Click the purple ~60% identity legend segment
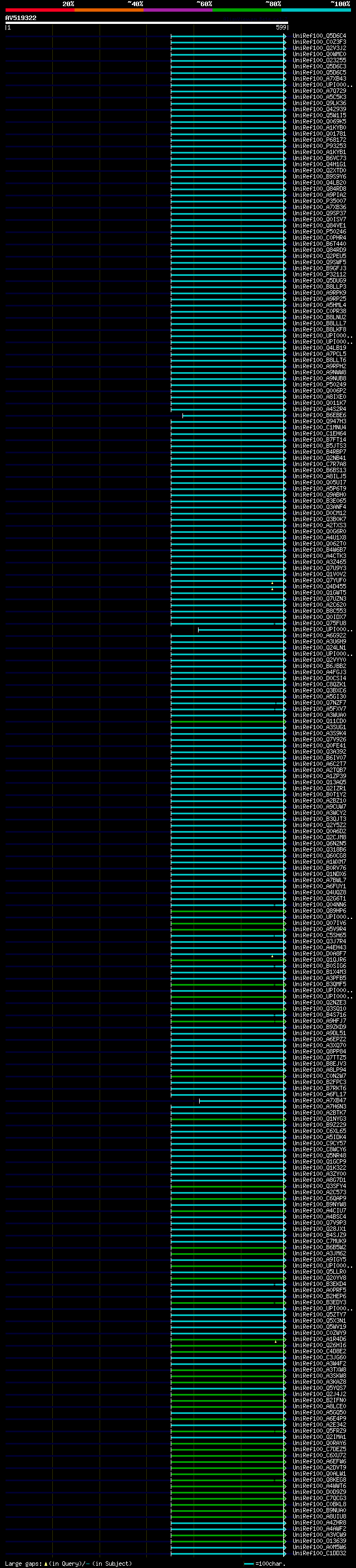This screenshot has width=356, height=1568. [177, 10]
